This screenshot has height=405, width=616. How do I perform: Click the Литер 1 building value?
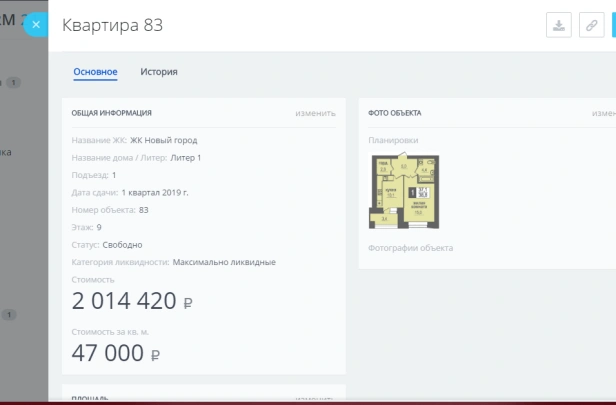pos(184,158)
